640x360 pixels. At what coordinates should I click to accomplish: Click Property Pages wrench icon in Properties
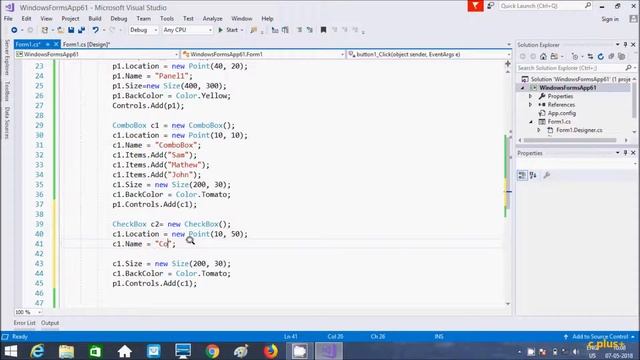pos(547,175)
